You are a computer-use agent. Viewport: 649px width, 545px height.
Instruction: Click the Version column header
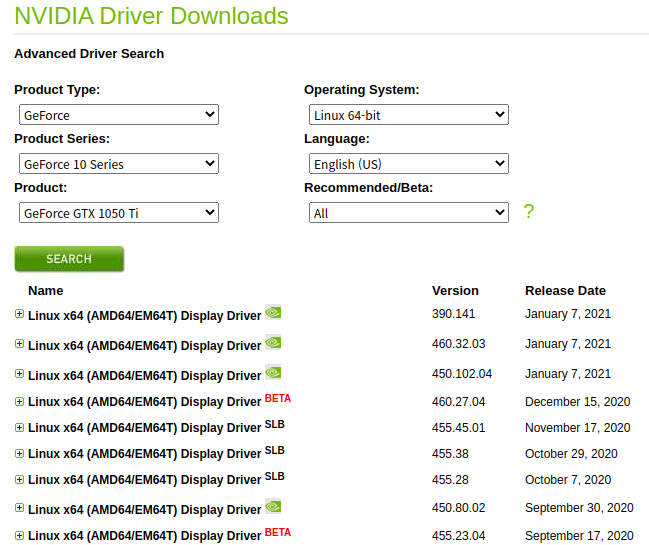(455, 291)
